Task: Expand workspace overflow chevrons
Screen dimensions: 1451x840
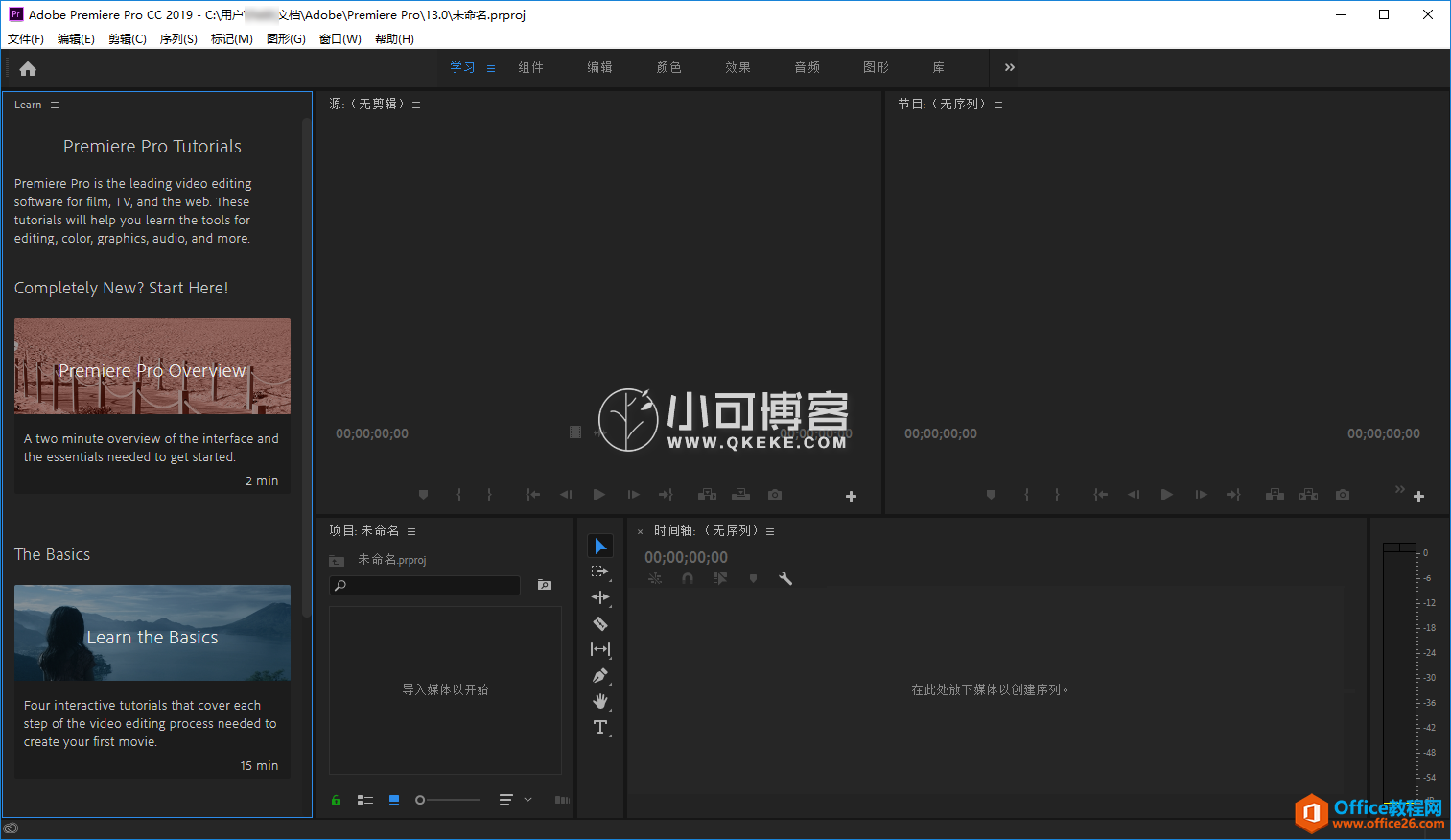Action: (x=1010, y=67)
